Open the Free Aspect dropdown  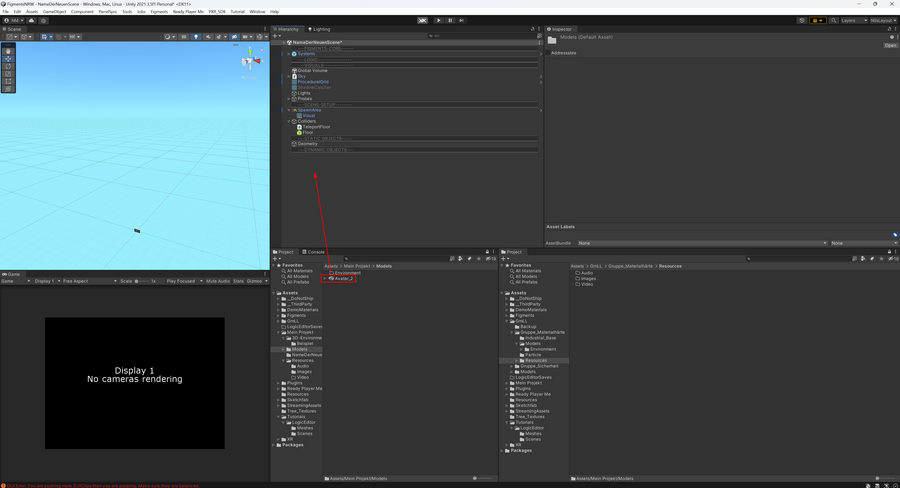(89, 281)
